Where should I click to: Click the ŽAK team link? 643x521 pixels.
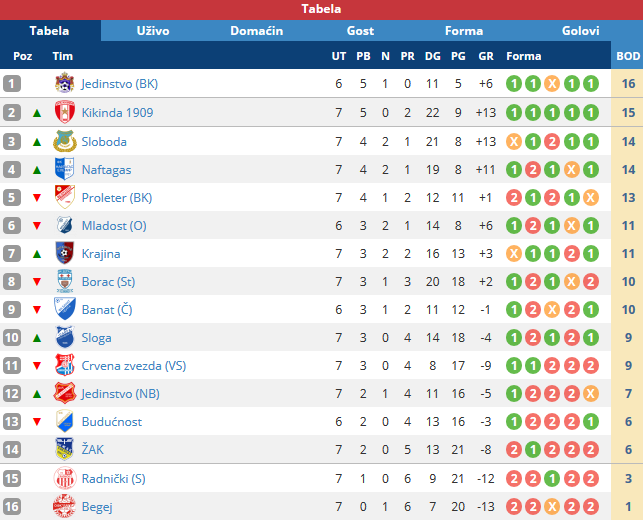pos(93,450)
